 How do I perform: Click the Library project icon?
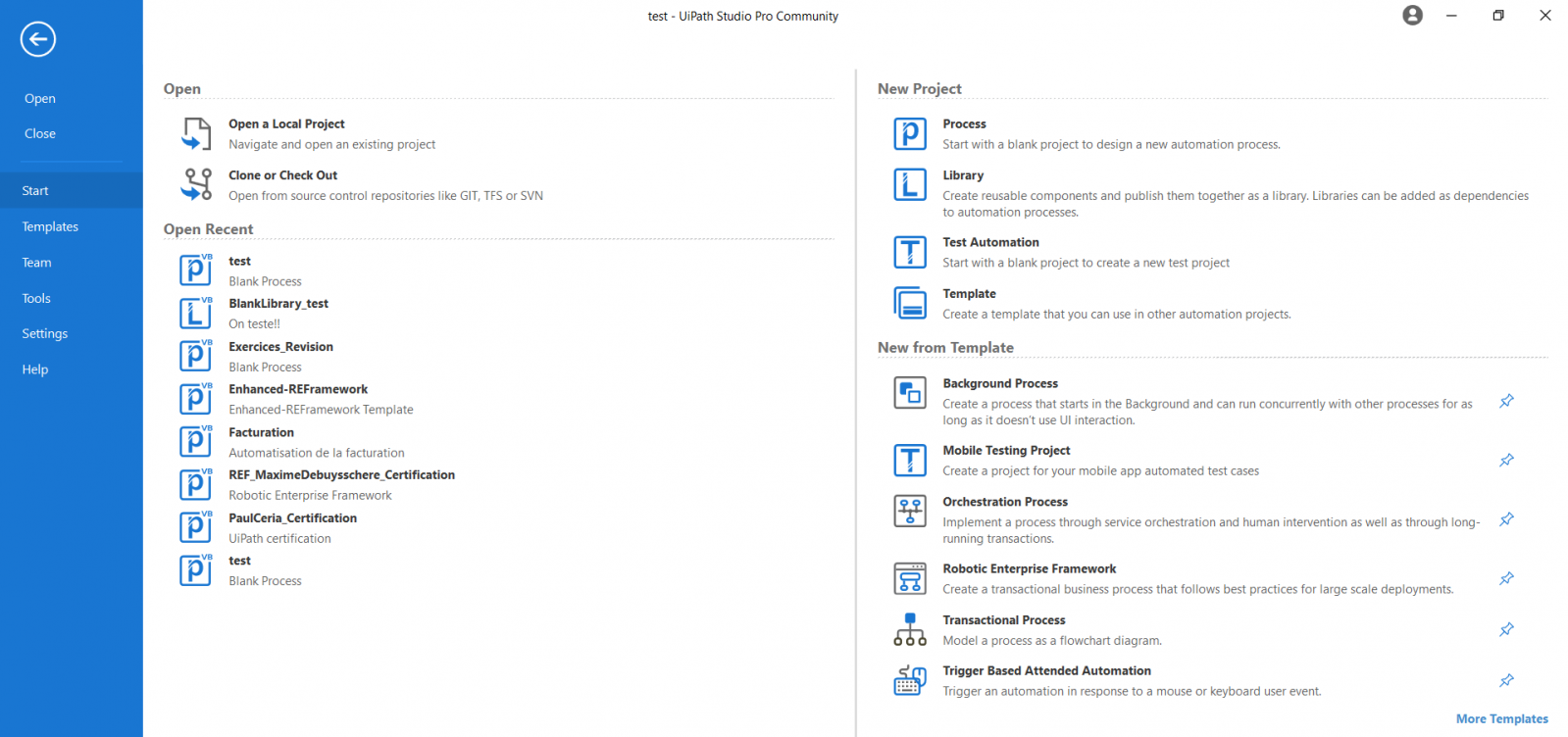coord(909,184)
